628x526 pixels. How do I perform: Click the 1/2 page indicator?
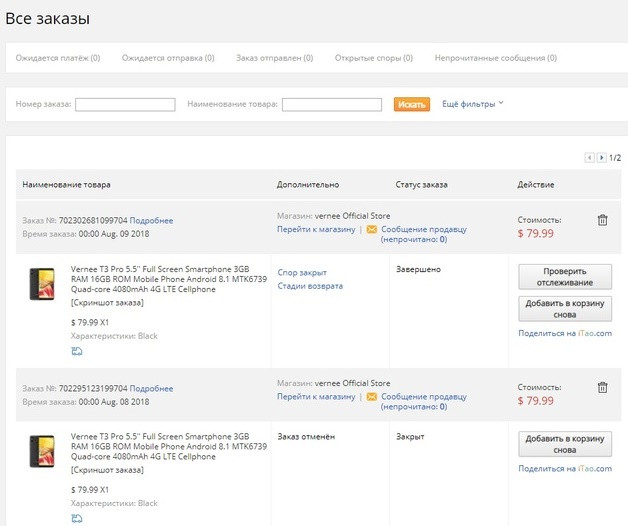tap(615, 158)
